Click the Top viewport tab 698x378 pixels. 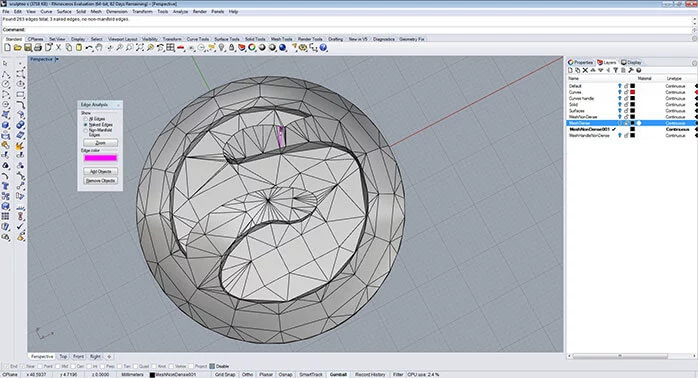(x=63, y=357)
